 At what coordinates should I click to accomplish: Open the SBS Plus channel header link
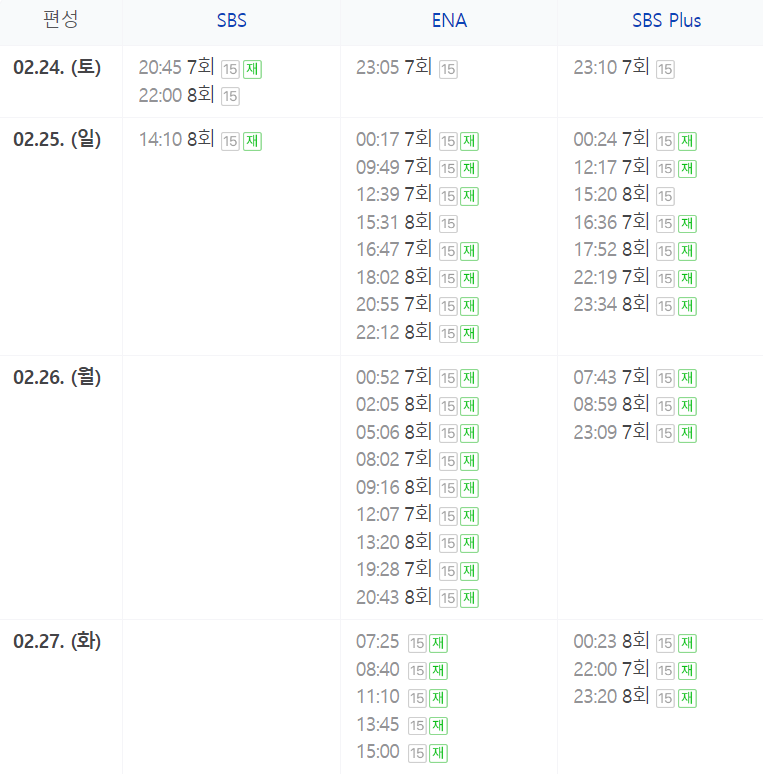(666, 20)
